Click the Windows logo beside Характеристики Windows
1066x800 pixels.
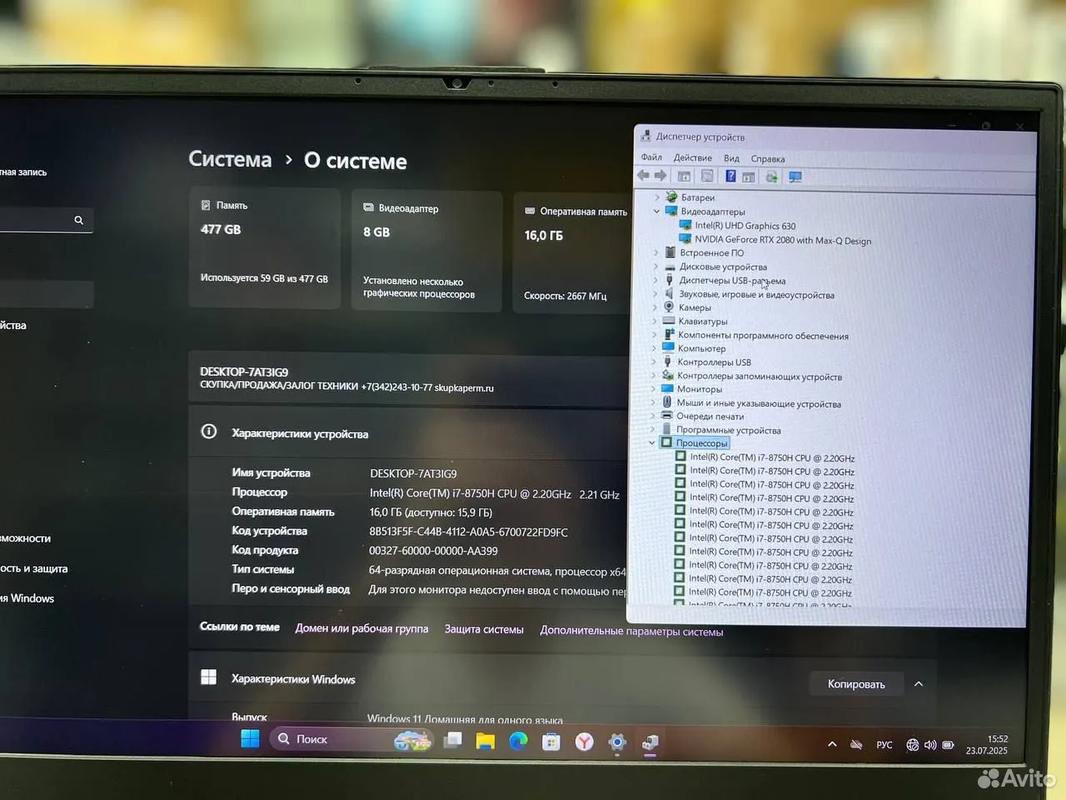click(209, 677)
